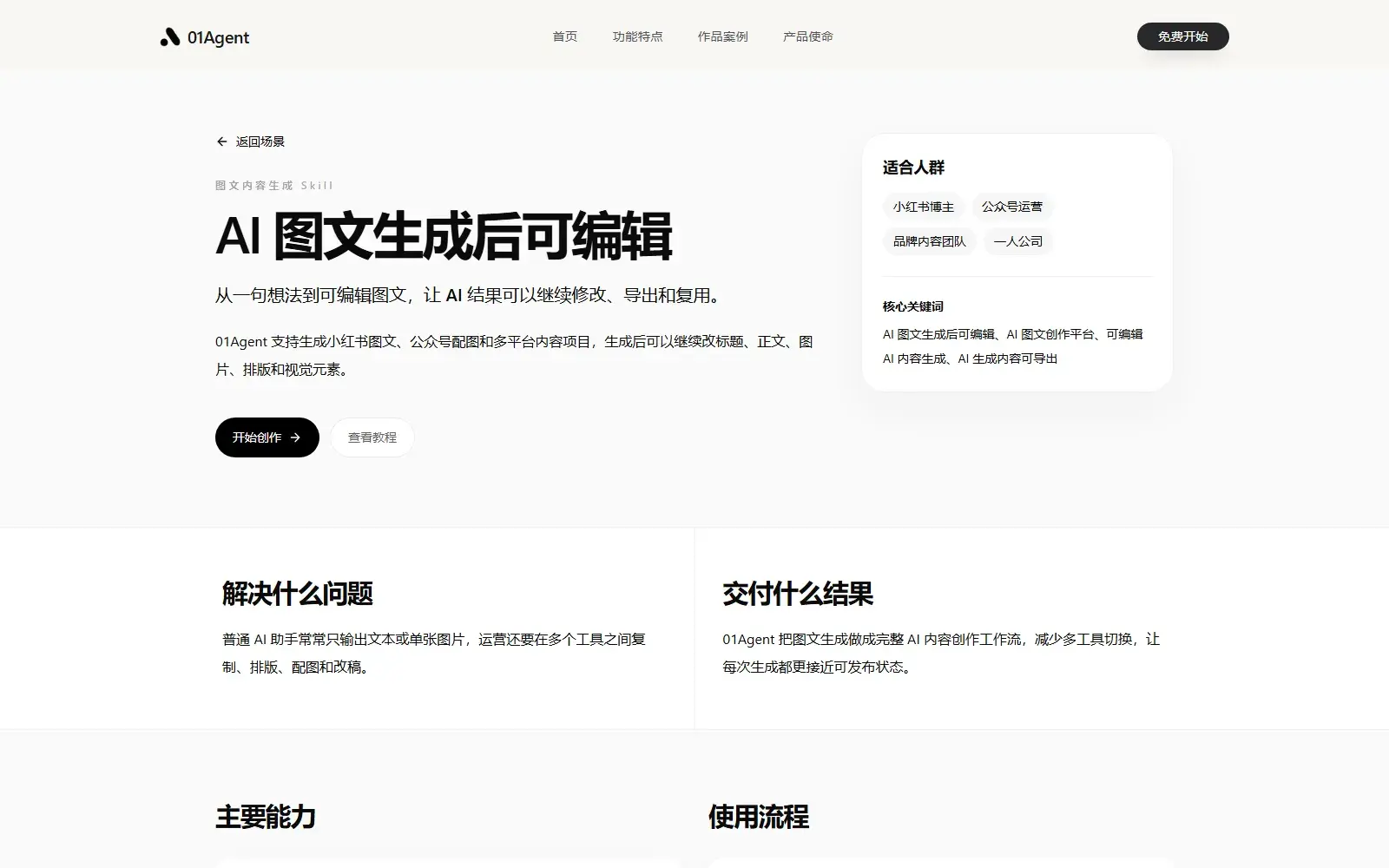Image resolution: width=1389 pixels, height=868 pixels.
Task: Select the 小红书博主 tag
Action: coord(924,207)
